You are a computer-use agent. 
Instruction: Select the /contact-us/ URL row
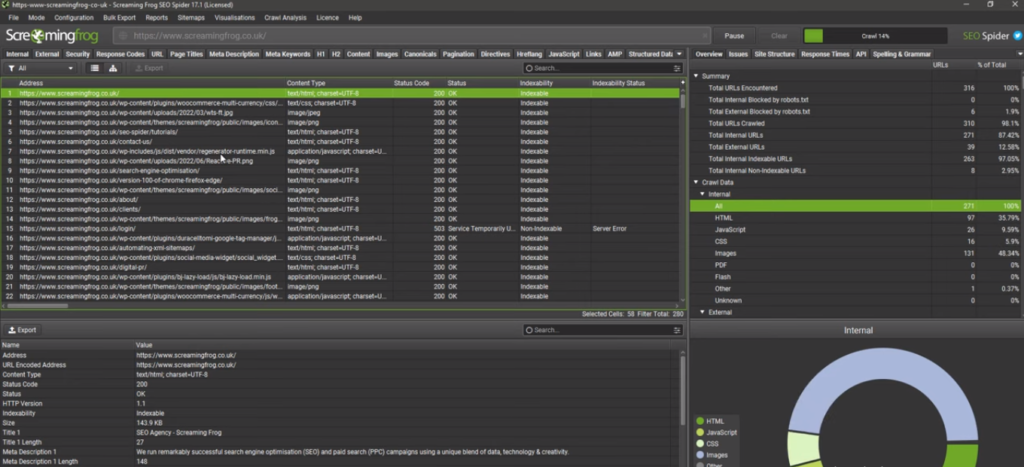click(340, 142)
